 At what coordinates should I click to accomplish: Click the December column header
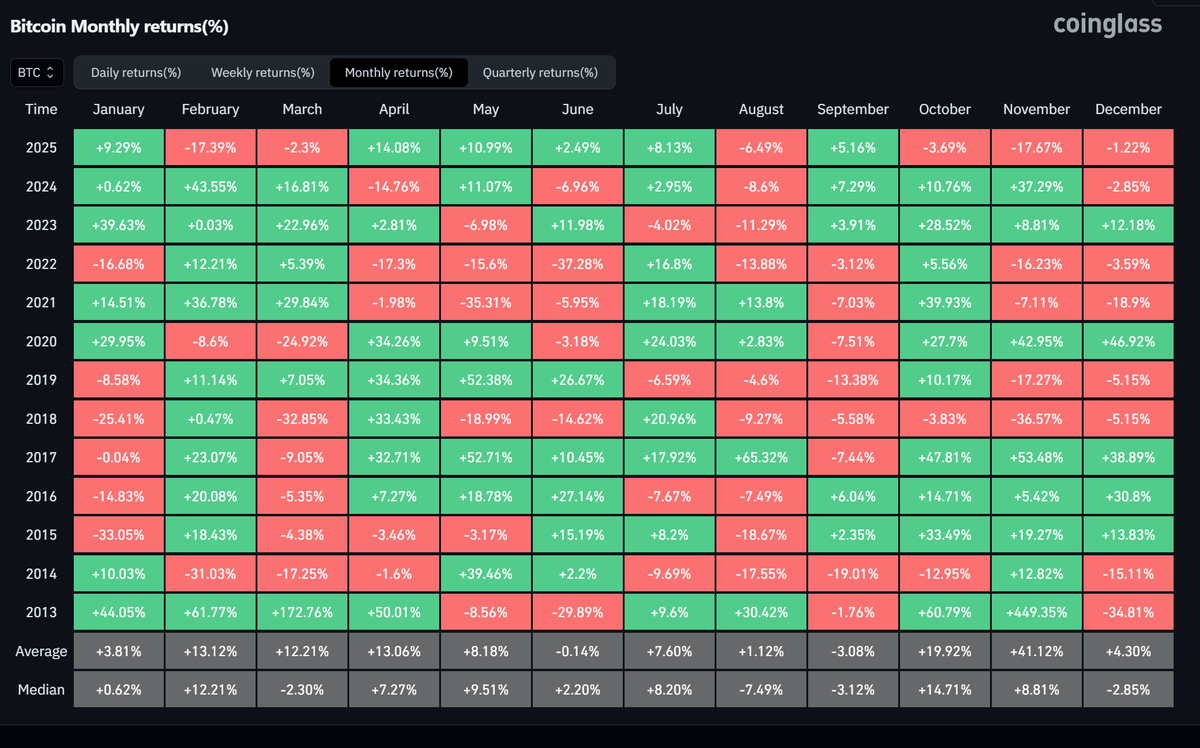[x=1129, y=109]
